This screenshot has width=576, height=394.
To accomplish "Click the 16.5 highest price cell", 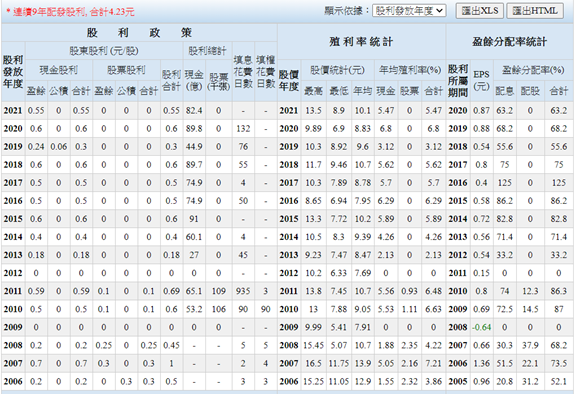I will click(x=313, y=363).
